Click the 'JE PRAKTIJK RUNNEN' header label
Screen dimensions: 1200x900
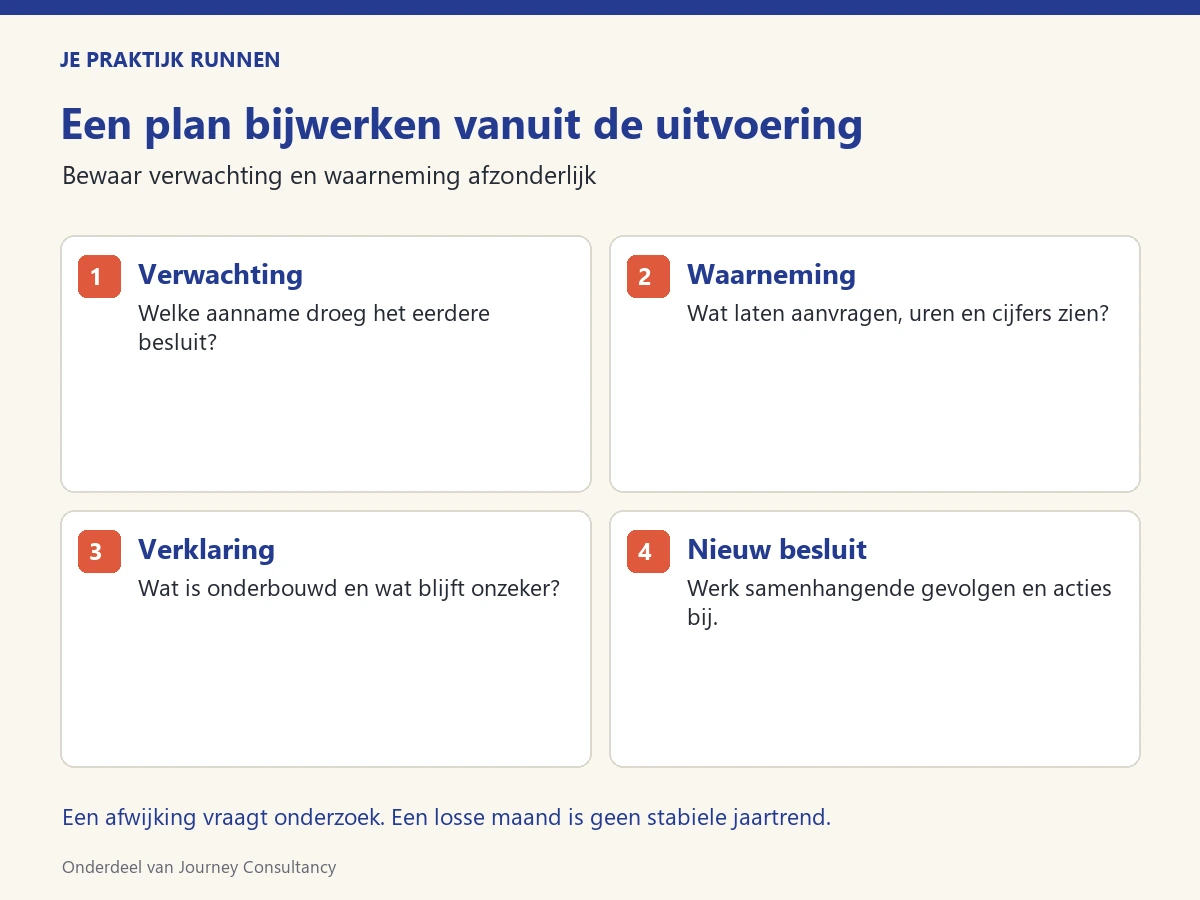coord(170,60)
